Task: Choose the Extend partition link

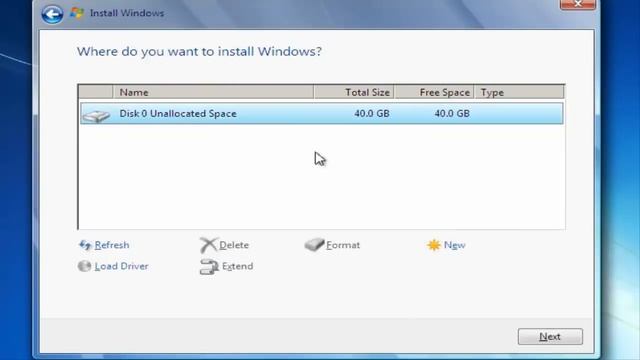Action: [238, 266]
